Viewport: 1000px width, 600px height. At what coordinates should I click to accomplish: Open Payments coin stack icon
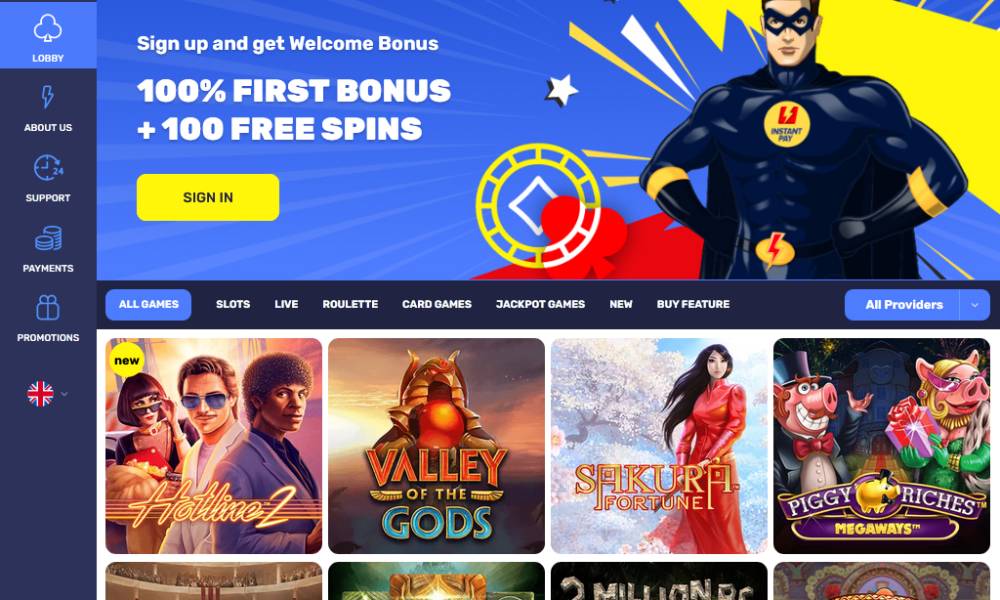pos(48,238)
